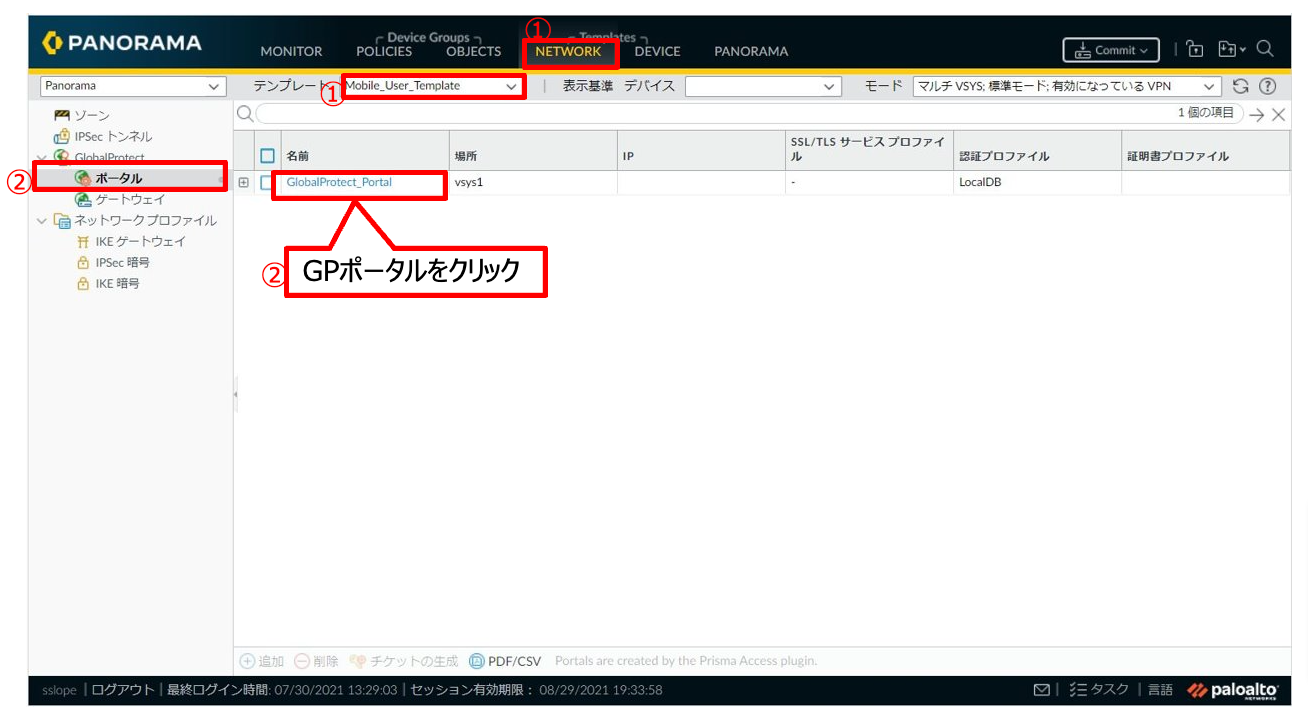
Task: Open the POLICIES tab
Action: click(384, 51)
